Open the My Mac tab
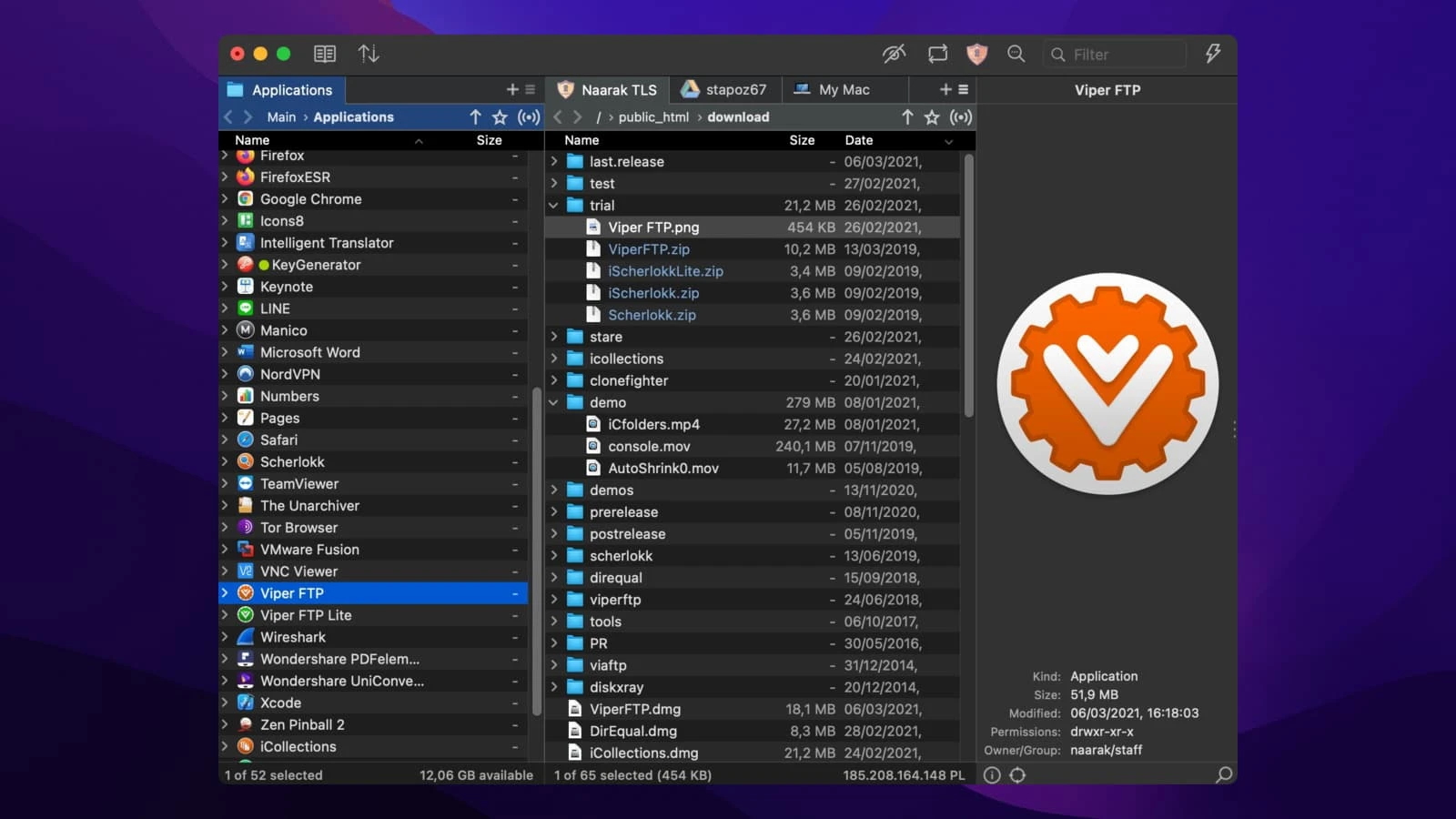The height and width of the screenshot is (819, 1456). [833, 89]
